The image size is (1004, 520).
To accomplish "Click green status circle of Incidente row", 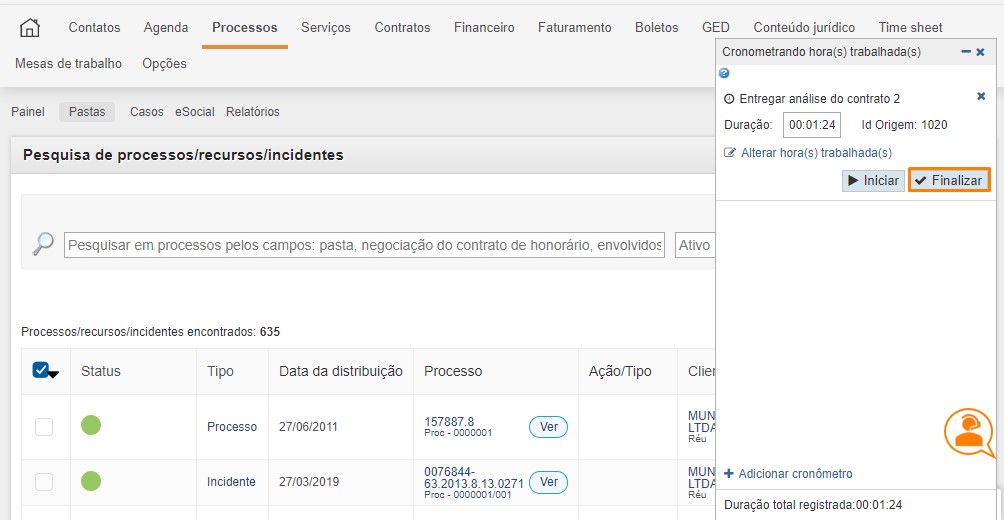I will pyautogui.click(x=91, y=481).
